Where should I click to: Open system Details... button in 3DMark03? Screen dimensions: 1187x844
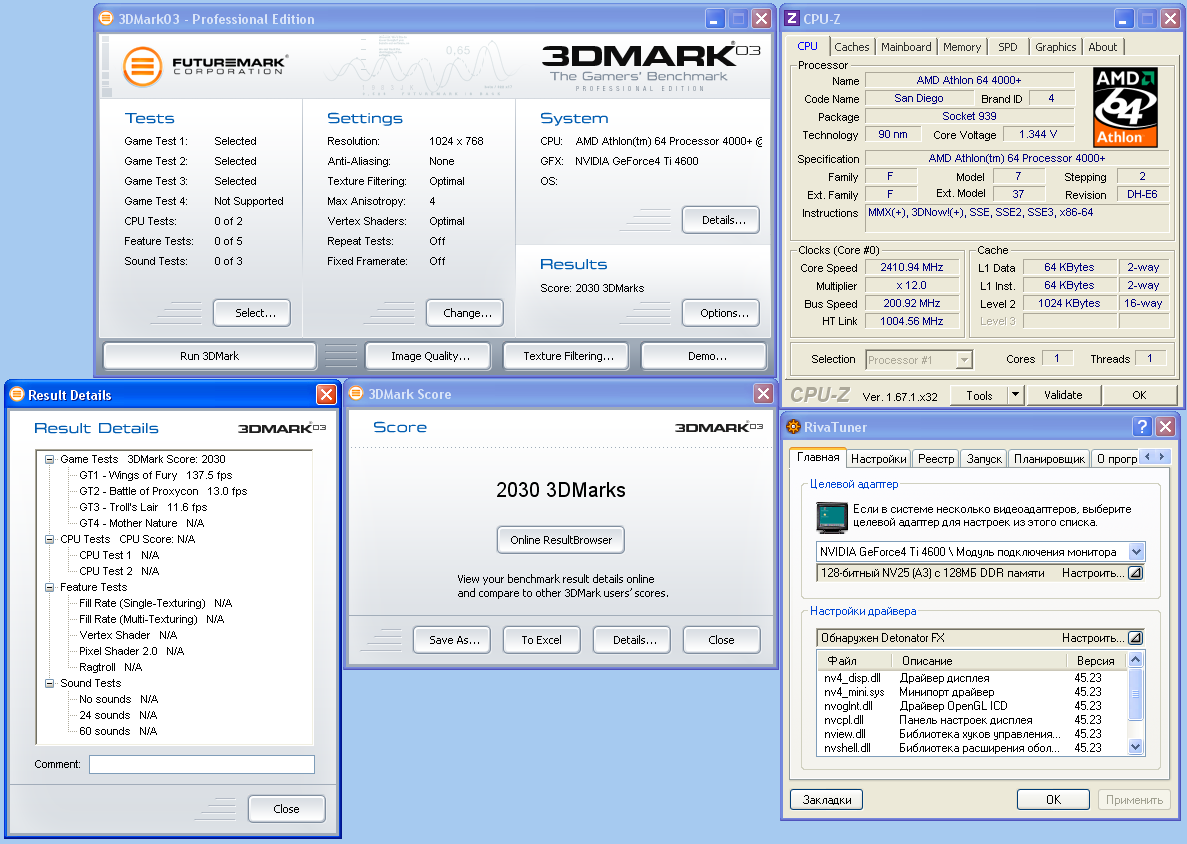tap(721, 220)
